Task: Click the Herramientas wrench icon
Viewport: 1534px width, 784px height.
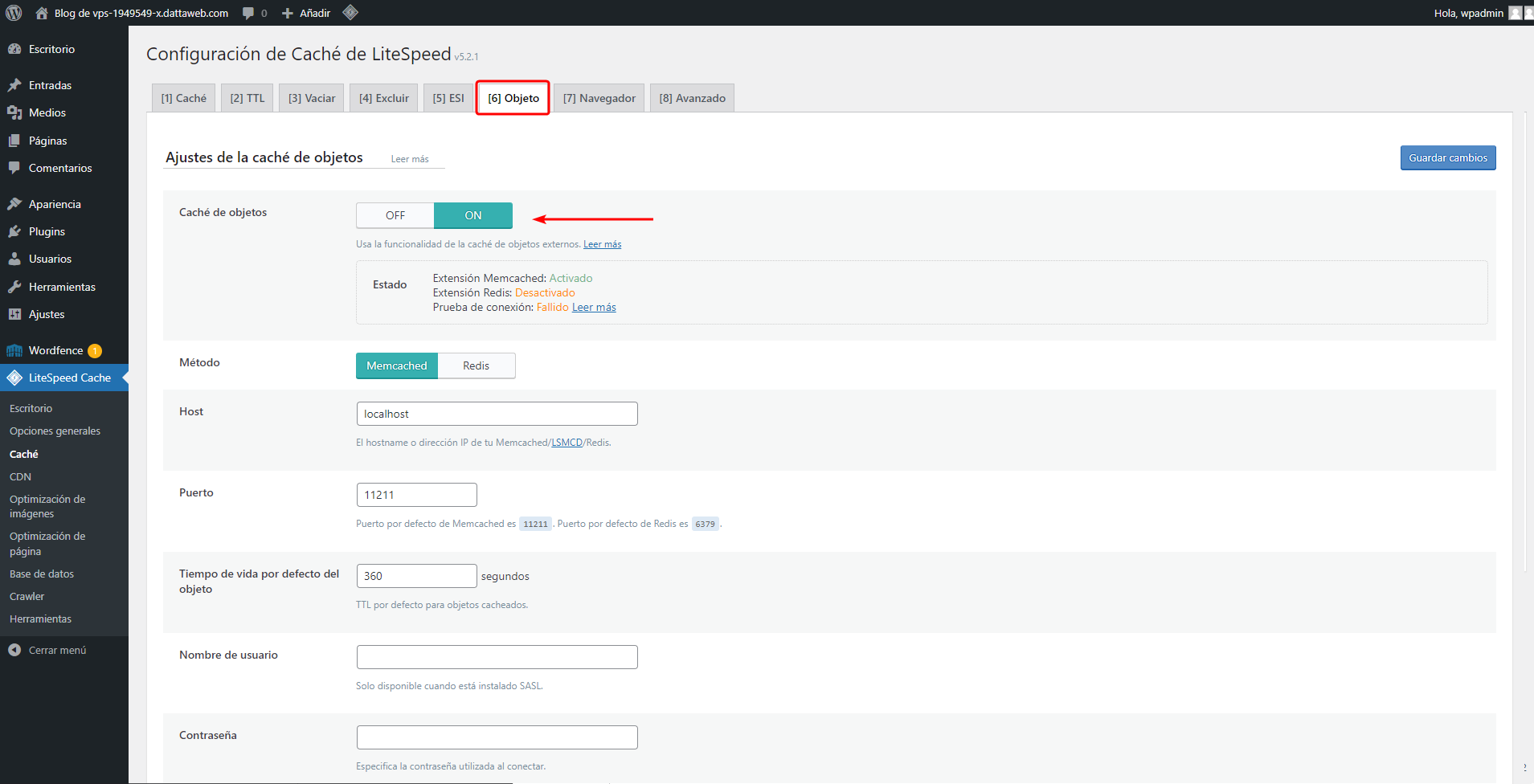Action: coord(14,287)
